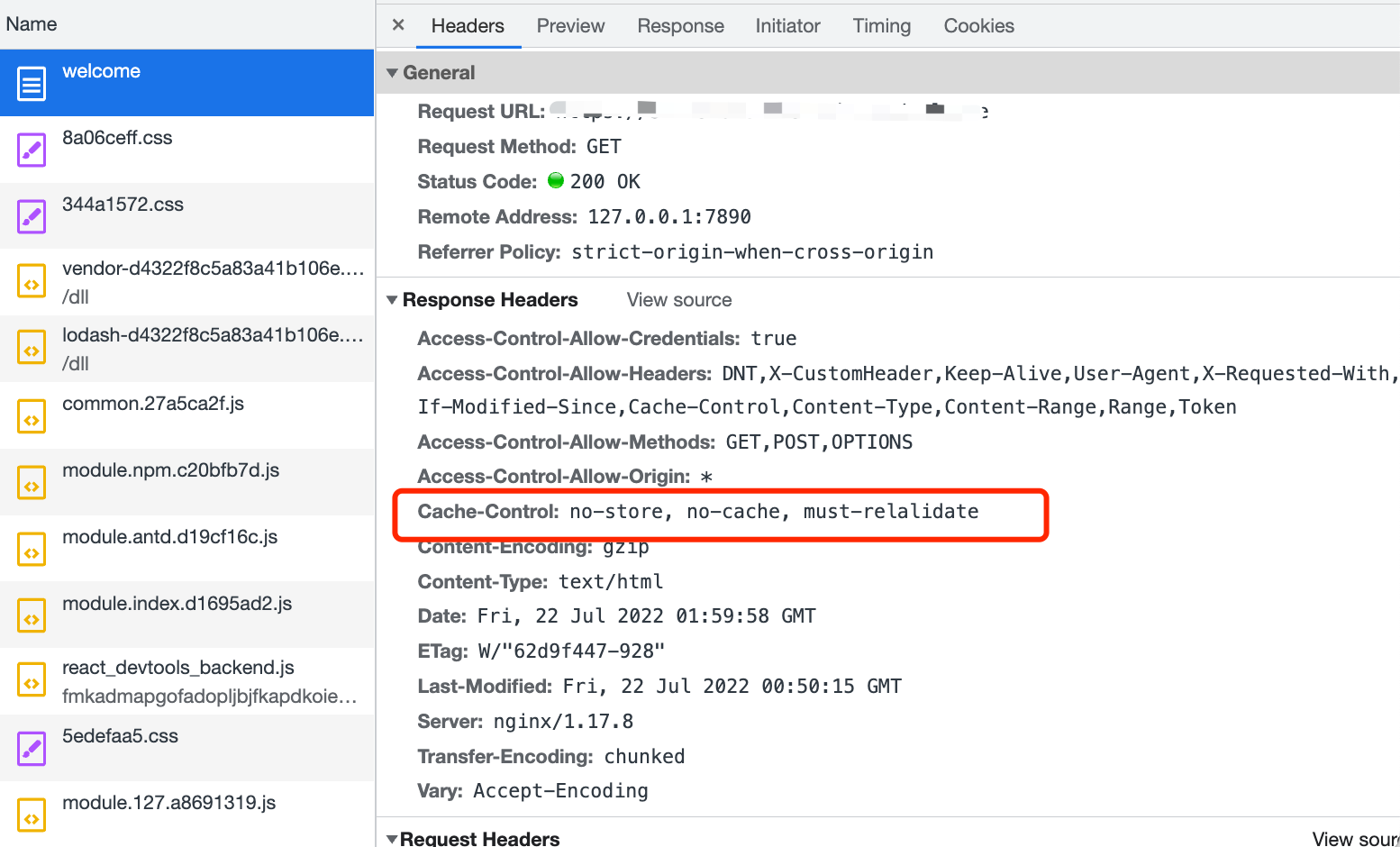Select the react_devtools_backend.js request
Image resolution: width=1400 pixels, height=847 pixels.
click(187, 681)
